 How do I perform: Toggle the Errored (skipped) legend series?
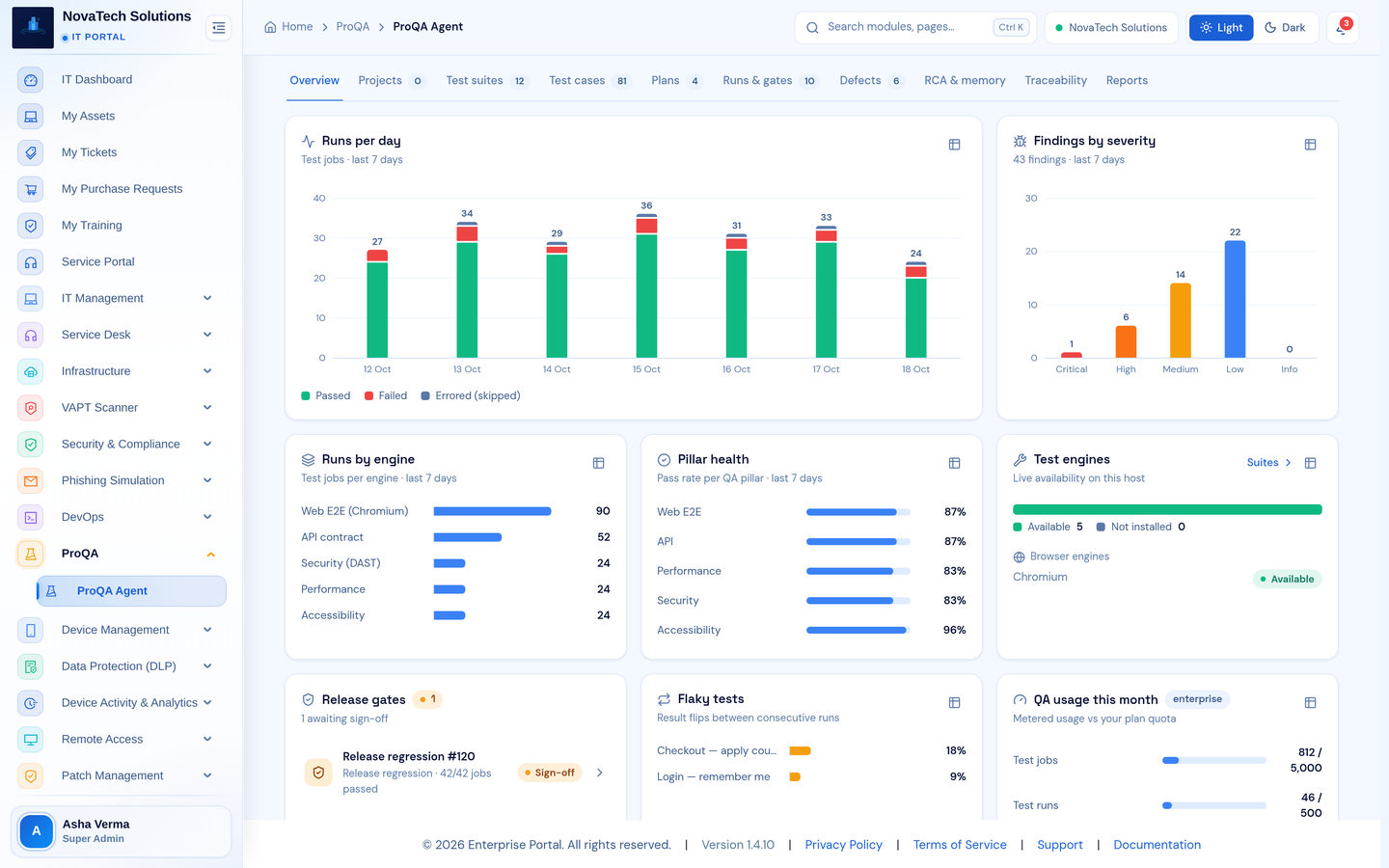[x=471, y=395]
